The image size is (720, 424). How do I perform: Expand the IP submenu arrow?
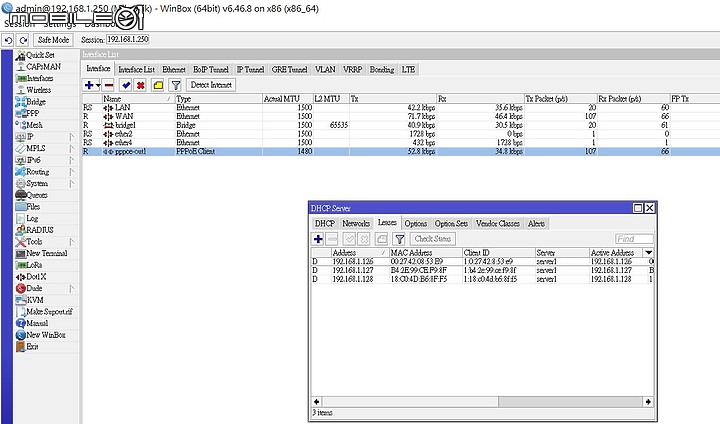pos(72,137)
